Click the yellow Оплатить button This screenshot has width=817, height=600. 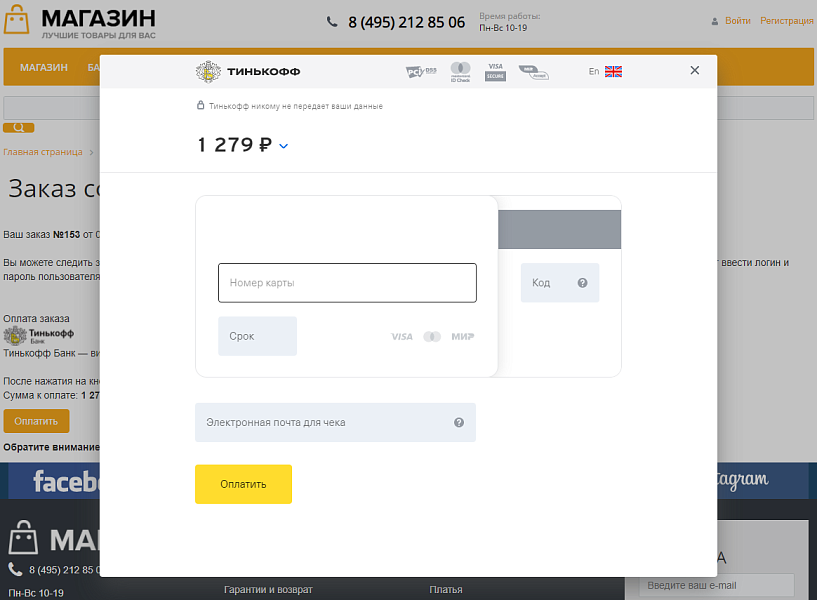point(243,483)
